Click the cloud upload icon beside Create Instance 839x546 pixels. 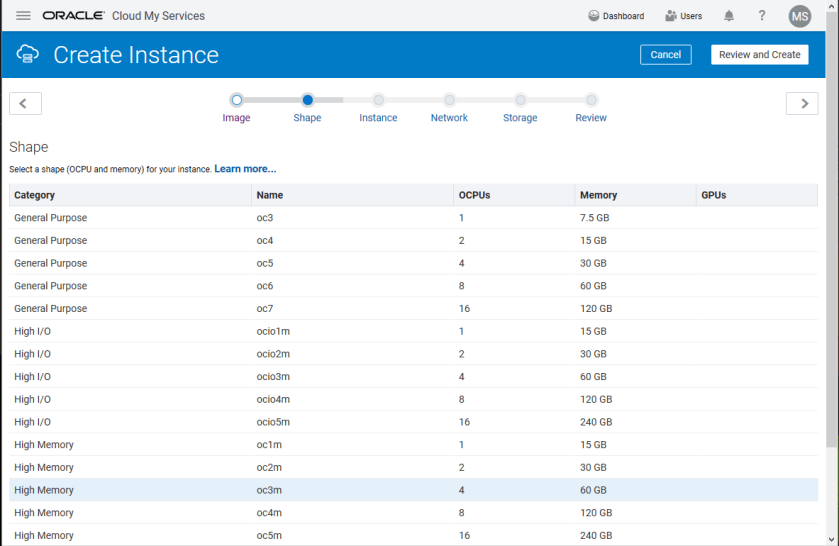pyautogui.click(x=28, y=54)
